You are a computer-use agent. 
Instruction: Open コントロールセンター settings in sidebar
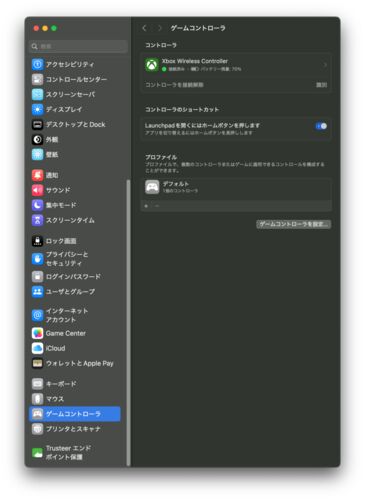pyautogui.click(x=69, y=79)
